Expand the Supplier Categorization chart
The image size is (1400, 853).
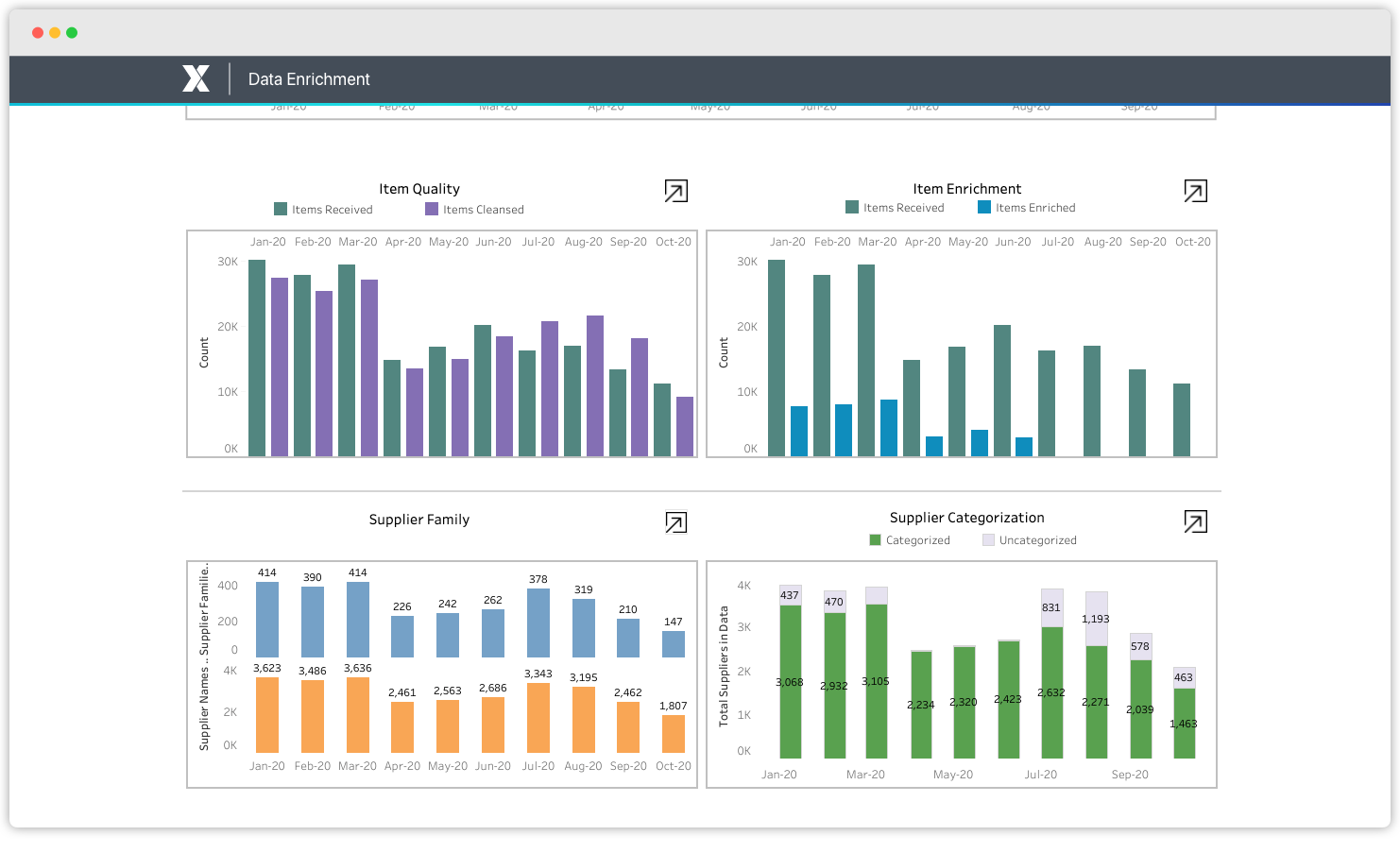1196,521
